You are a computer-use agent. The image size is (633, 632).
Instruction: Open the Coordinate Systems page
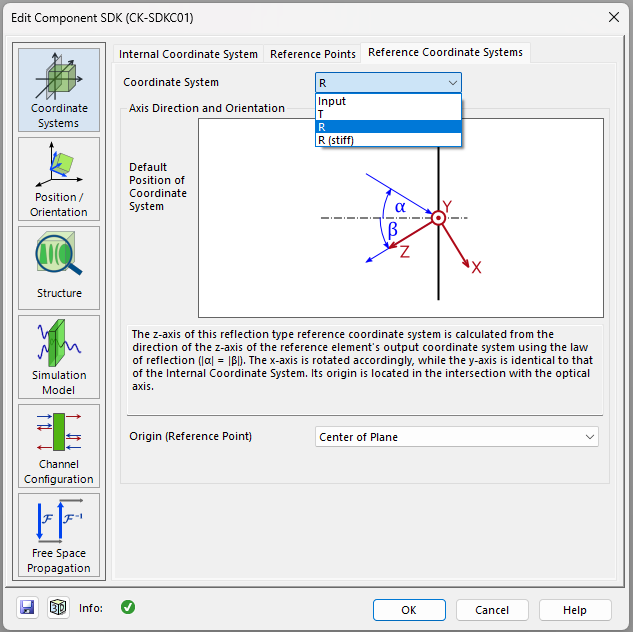[59, 90]
